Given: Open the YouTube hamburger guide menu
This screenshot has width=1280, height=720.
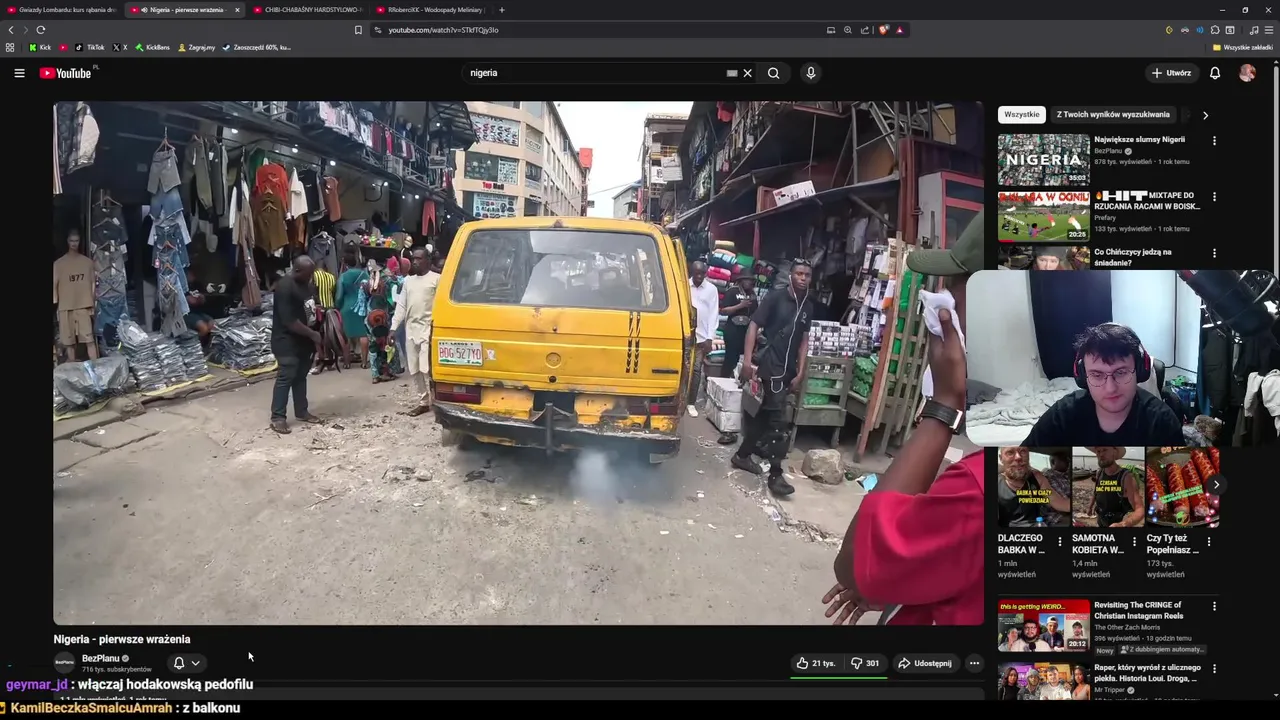Looking at the screenshot, I should [19, 73].
